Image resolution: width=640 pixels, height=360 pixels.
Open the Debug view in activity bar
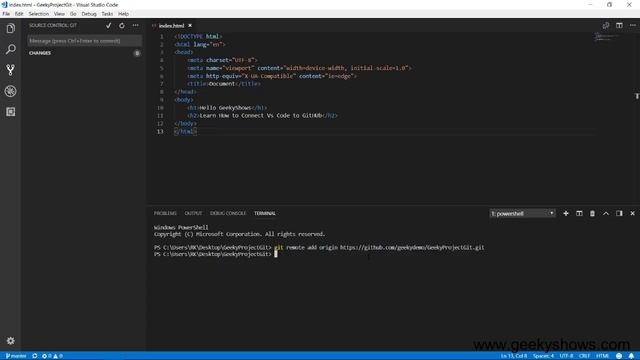click(11, 91)
